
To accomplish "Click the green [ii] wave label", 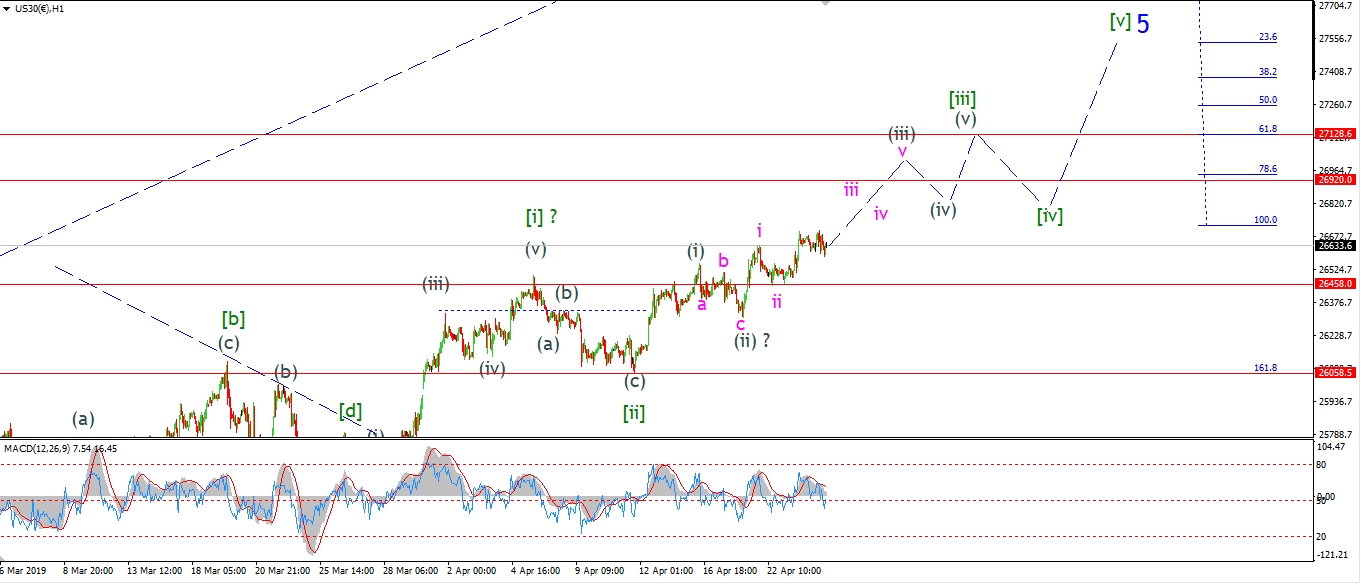I will click(x=633, y=412).
